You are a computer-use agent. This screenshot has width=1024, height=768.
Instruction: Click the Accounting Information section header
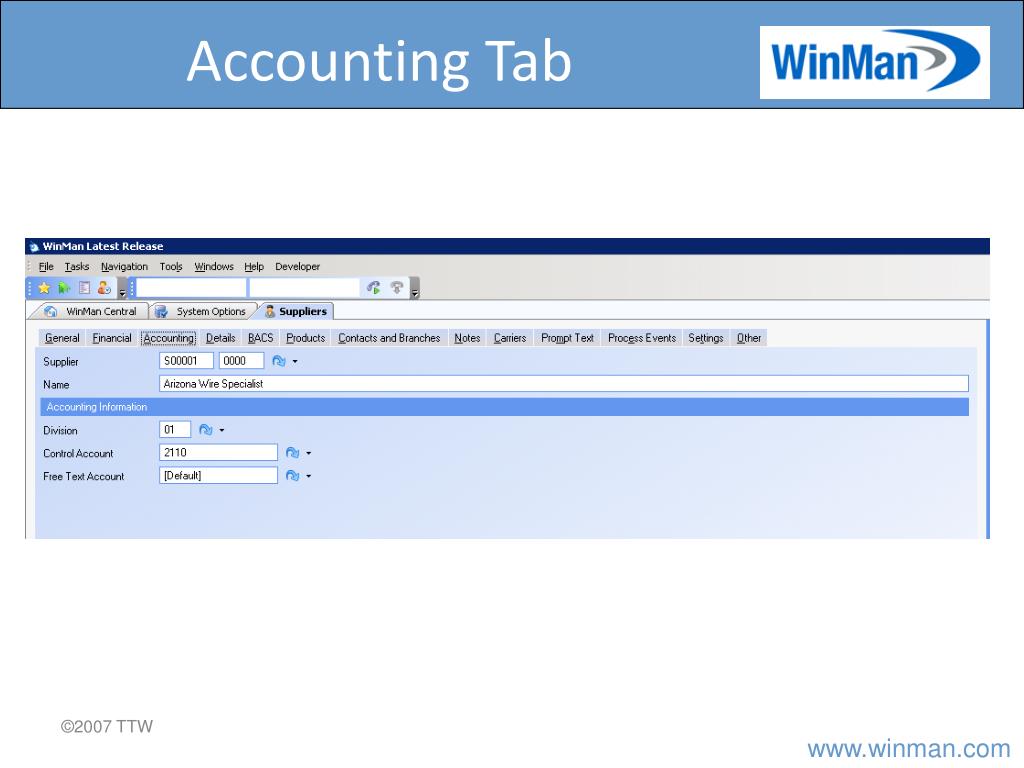click(504, 407)
